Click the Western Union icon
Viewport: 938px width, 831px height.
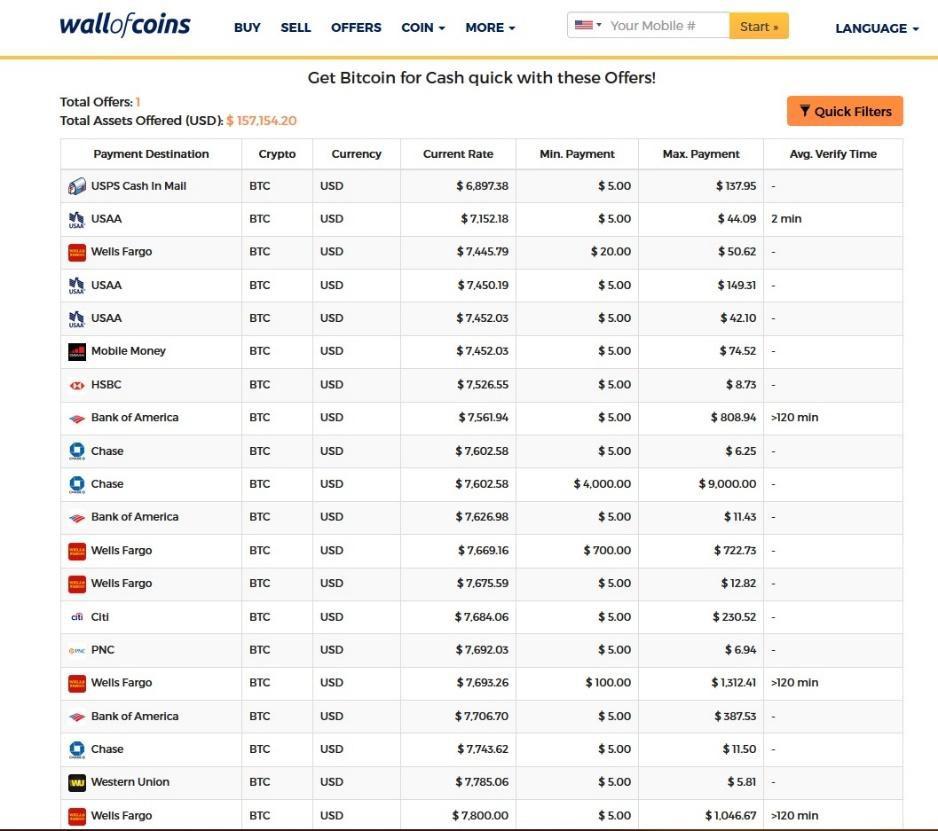pyautogui.click(x=77, y=783)
